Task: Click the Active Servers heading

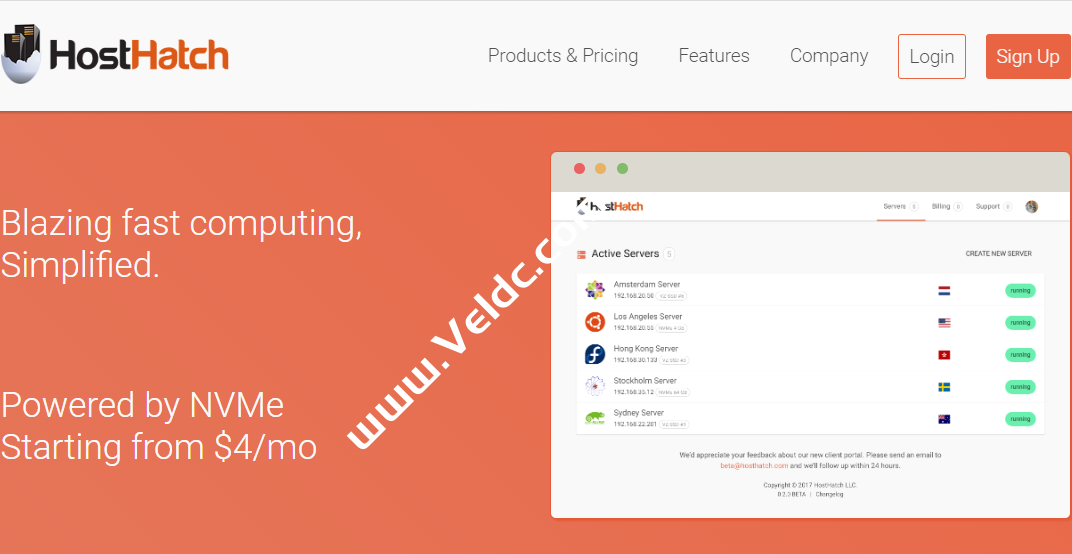Action: (x=625, y=254)
